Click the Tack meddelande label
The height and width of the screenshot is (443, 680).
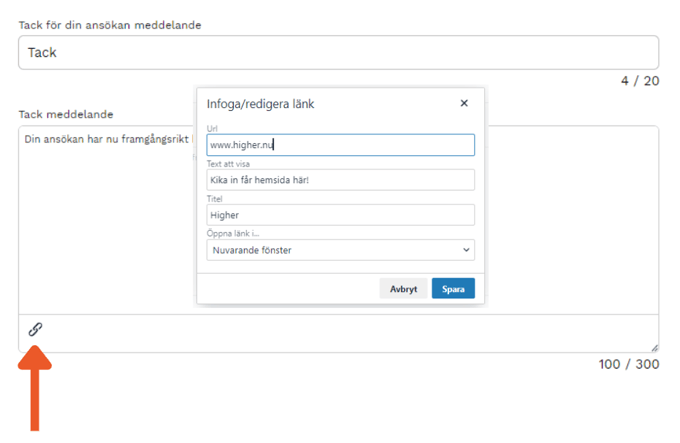(66, 114)
